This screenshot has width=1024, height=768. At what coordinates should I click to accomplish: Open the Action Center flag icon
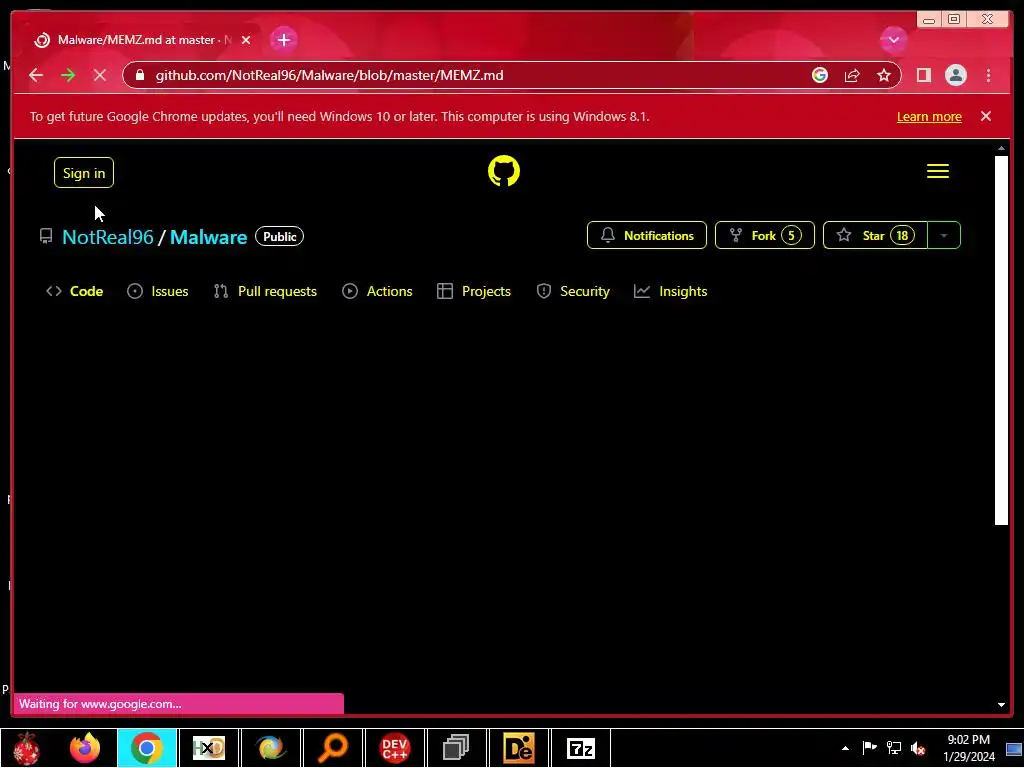pyautogui.click(x=869, y=748)
